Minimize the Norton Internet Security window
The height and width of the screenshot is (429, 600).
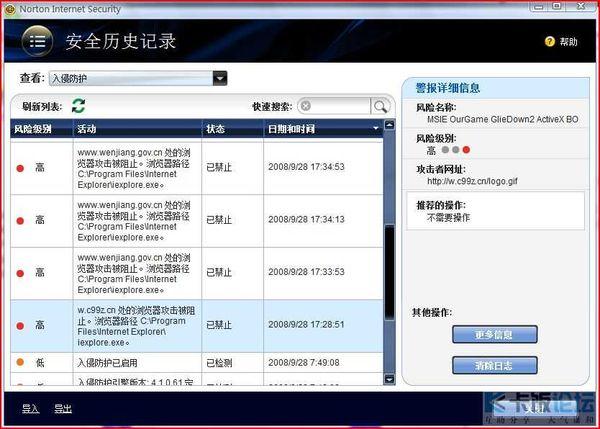pyautogui.click(x=538, y=7)
